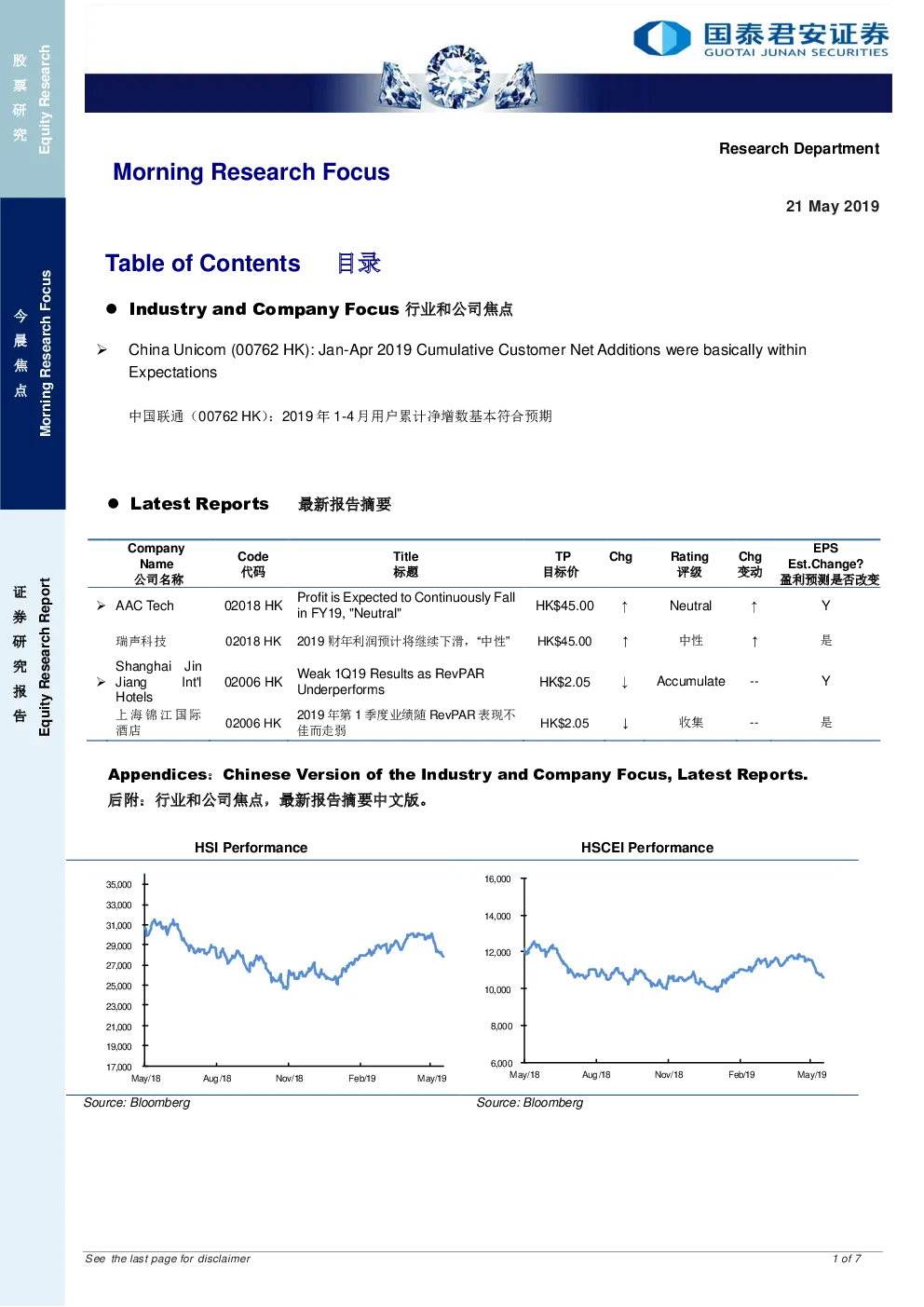The width and height of the screenshot is (924, 1307).
Task: Click 'Source: Bloomberg' under the HSI chart
Action: click(x=137, y=1102)
